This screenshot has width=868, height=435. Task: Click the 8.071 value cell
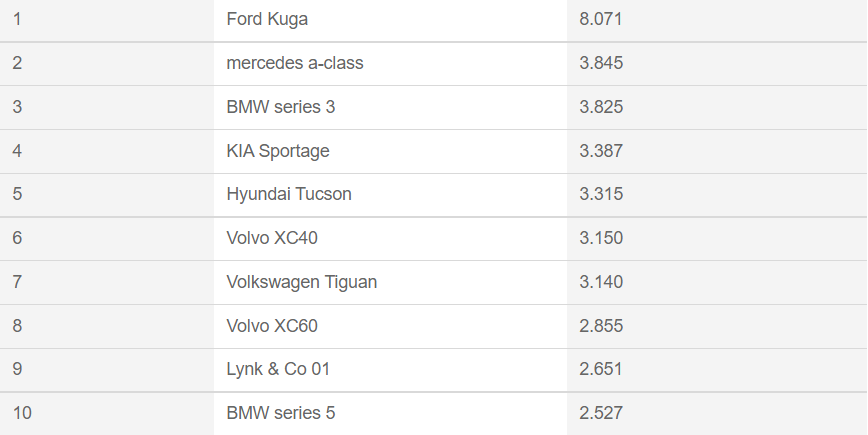point(601,19)
